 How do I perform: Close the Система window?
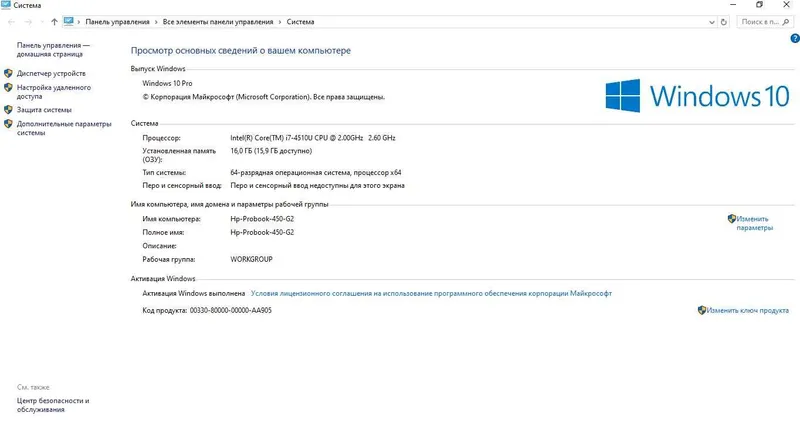click(x=786, y=5)
